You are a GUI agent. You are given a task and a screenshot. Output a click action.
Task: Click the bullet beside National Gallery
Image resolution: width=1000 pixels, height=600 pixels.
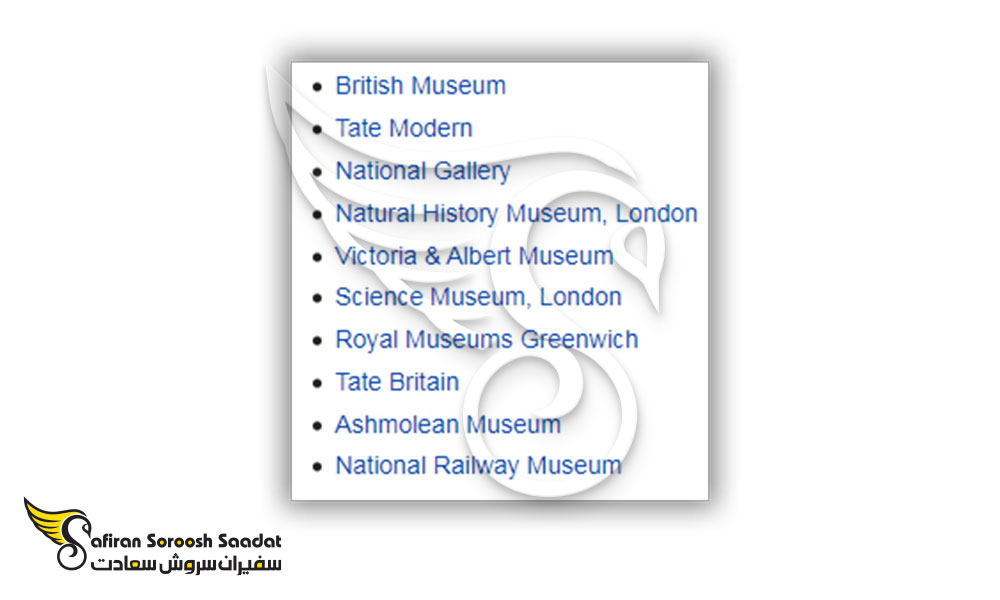[318, 172]
